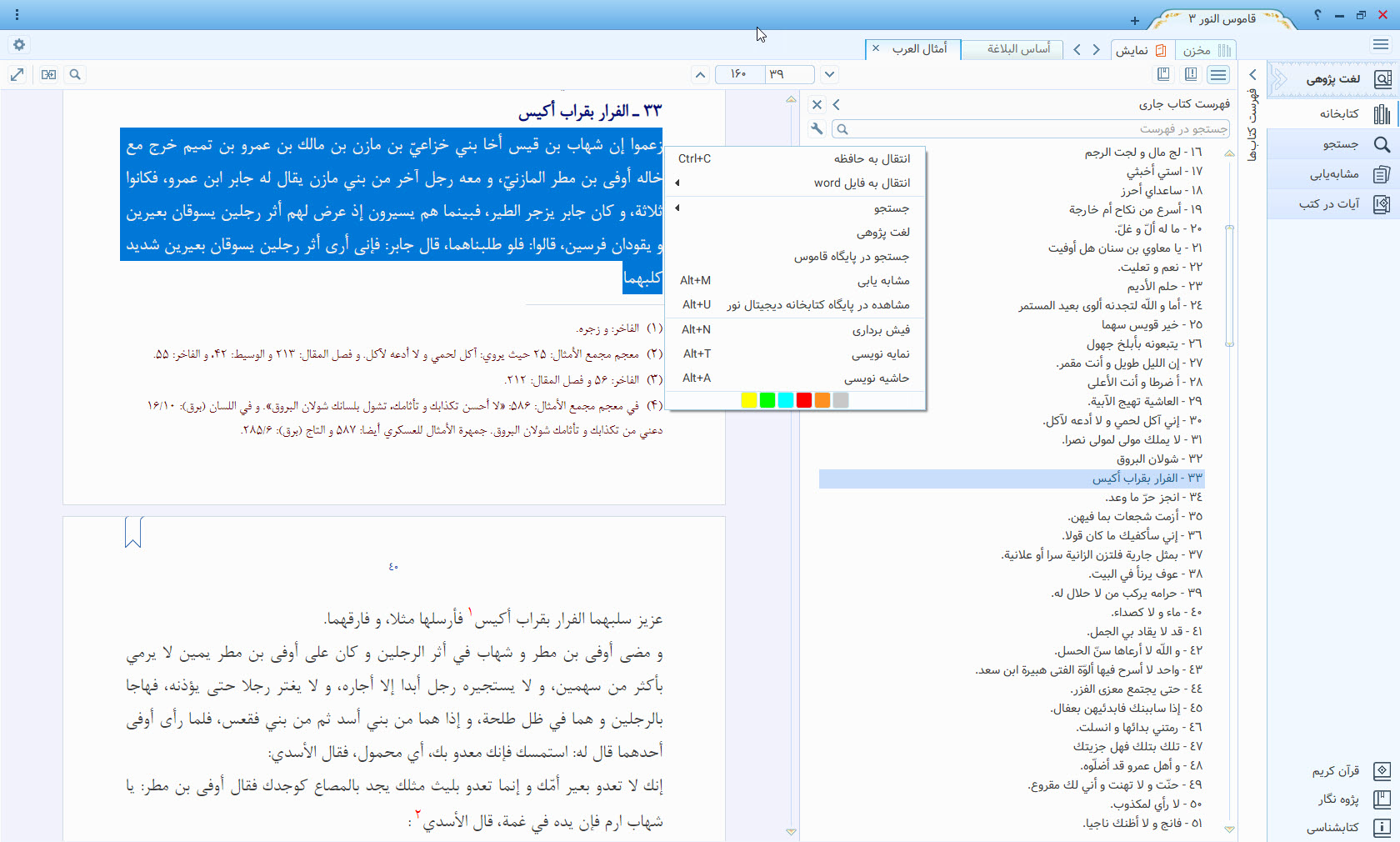Close the أمثال العرب tab
Viewport: 1400px width, 842px height.
tap(876, 49)
